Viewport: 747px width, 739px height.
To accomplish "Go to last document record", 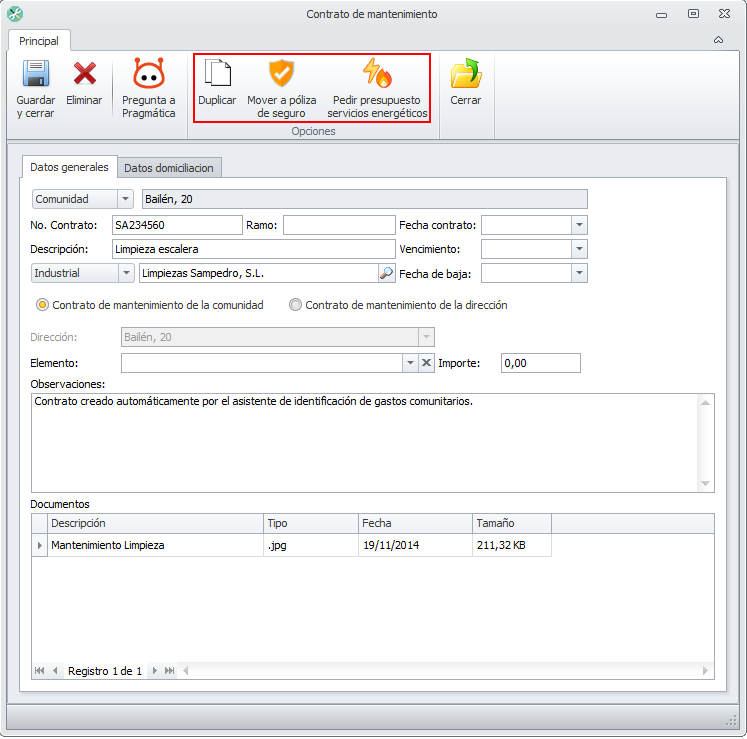I will (169, 671).
